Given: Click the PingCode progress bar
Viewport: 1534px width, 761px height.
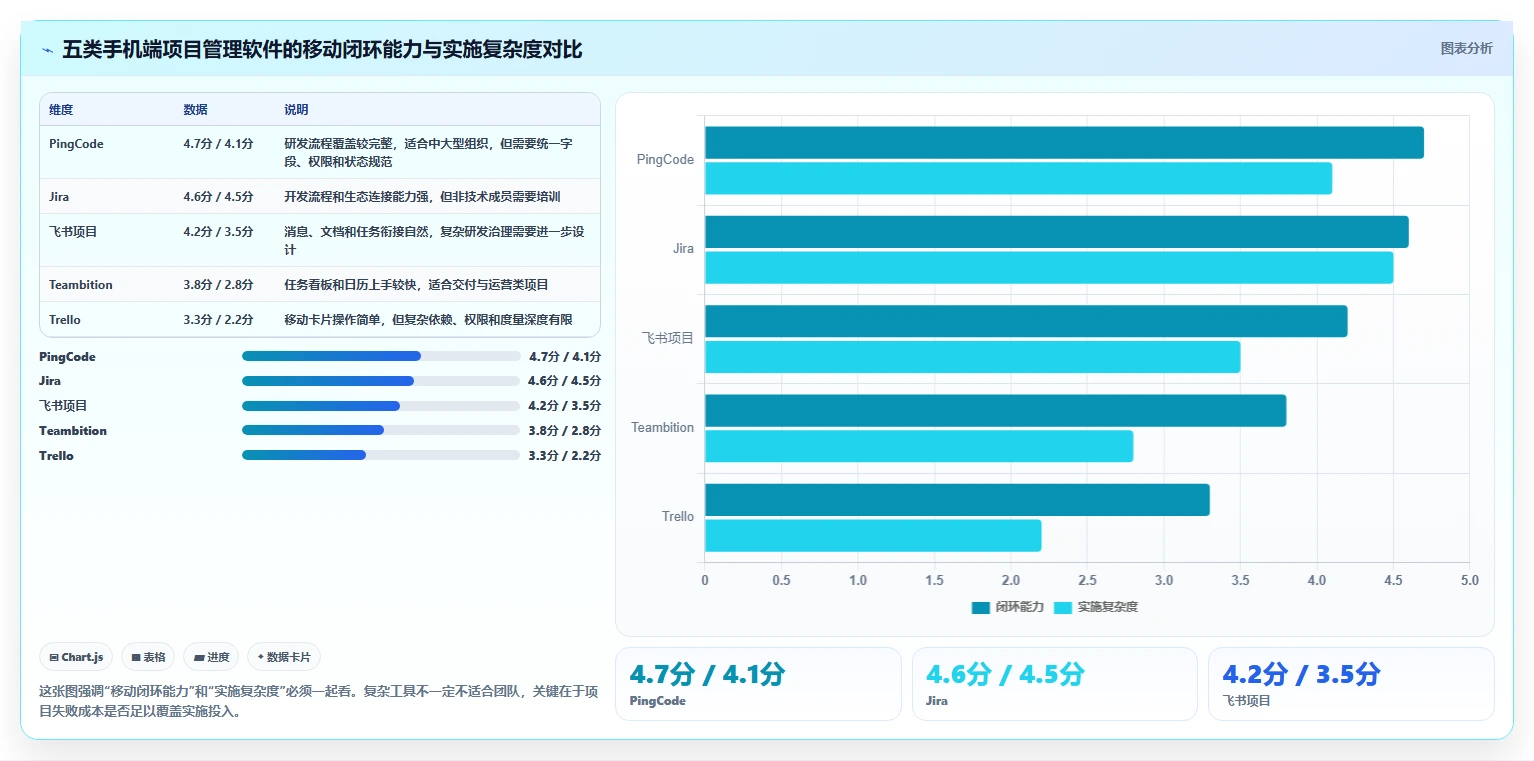Looking at the screenshot, I should tap(381, 356).
